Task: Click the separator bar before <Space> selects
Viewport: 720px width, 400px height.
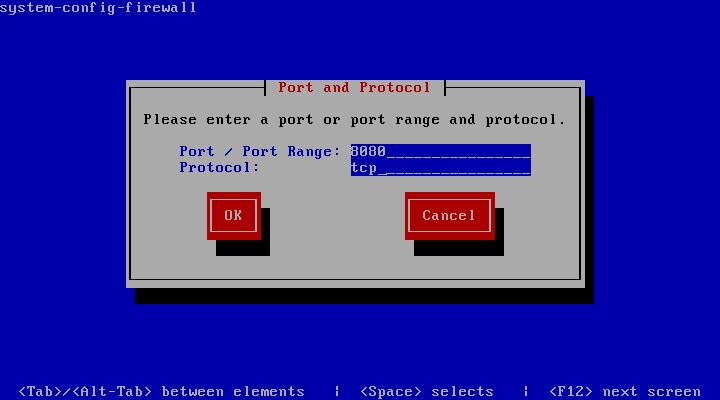Action: 336,391
